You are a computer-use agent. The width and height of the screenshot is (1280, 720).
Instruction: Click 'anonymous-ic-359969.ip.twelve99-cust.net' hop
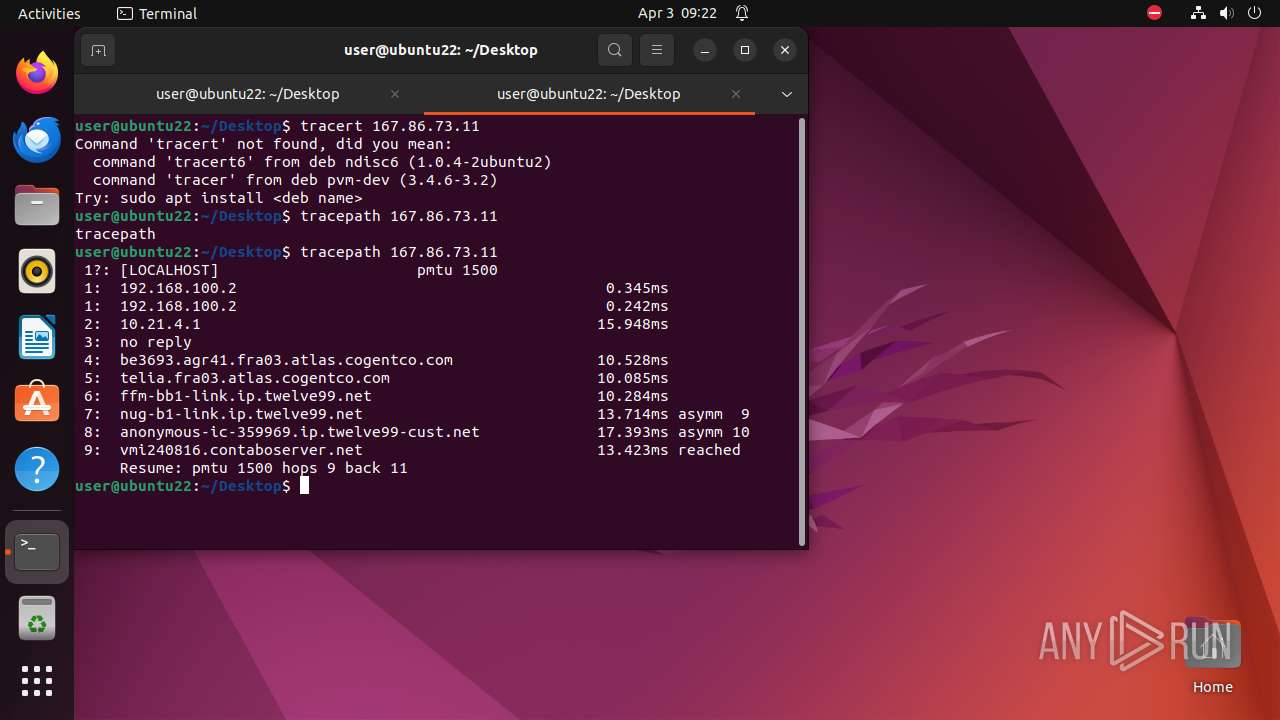(x=300, y=432)
